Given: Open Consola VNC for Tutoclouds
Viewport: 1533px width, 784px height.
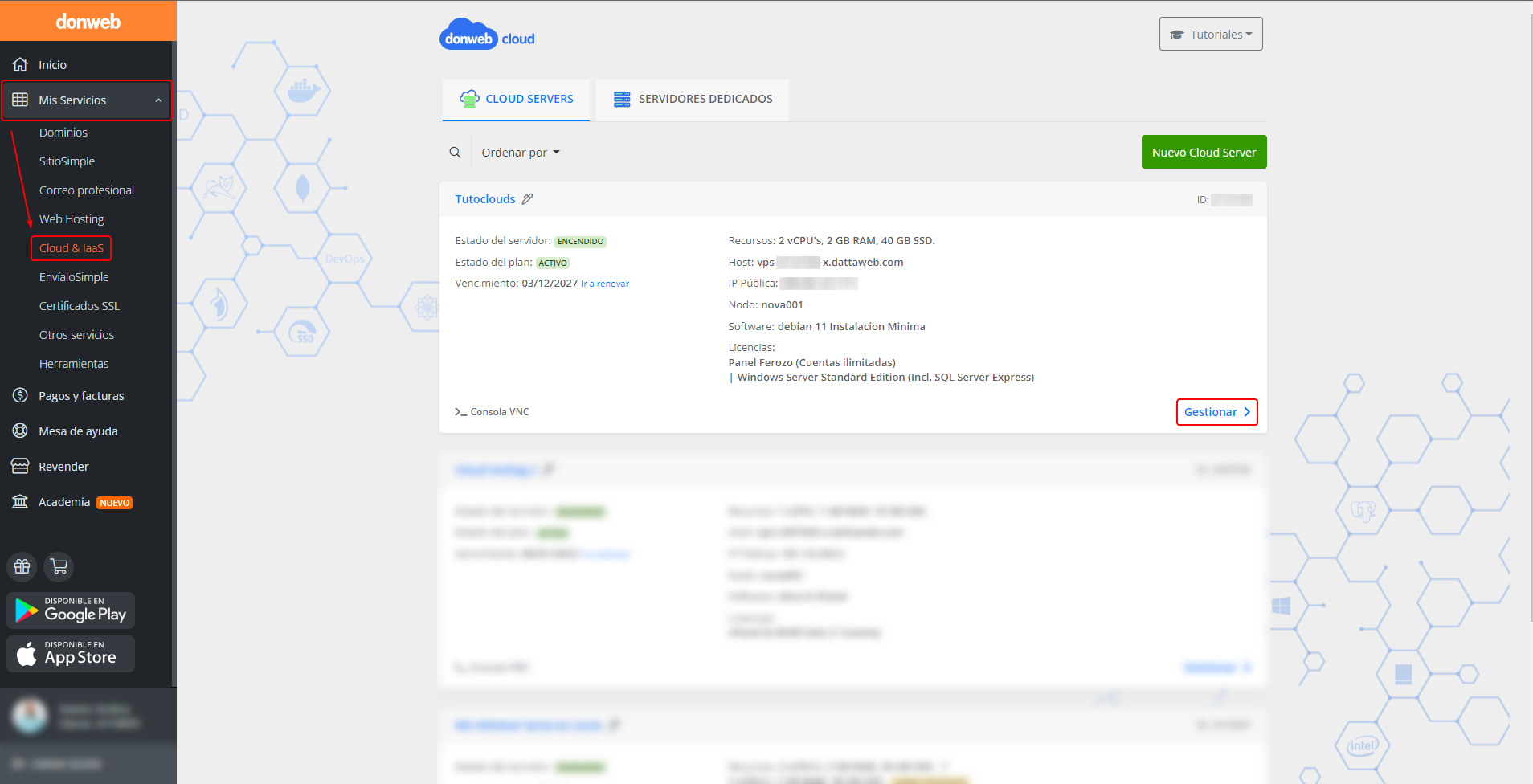Looking at the screenshot, I should (x=492, y=412).
